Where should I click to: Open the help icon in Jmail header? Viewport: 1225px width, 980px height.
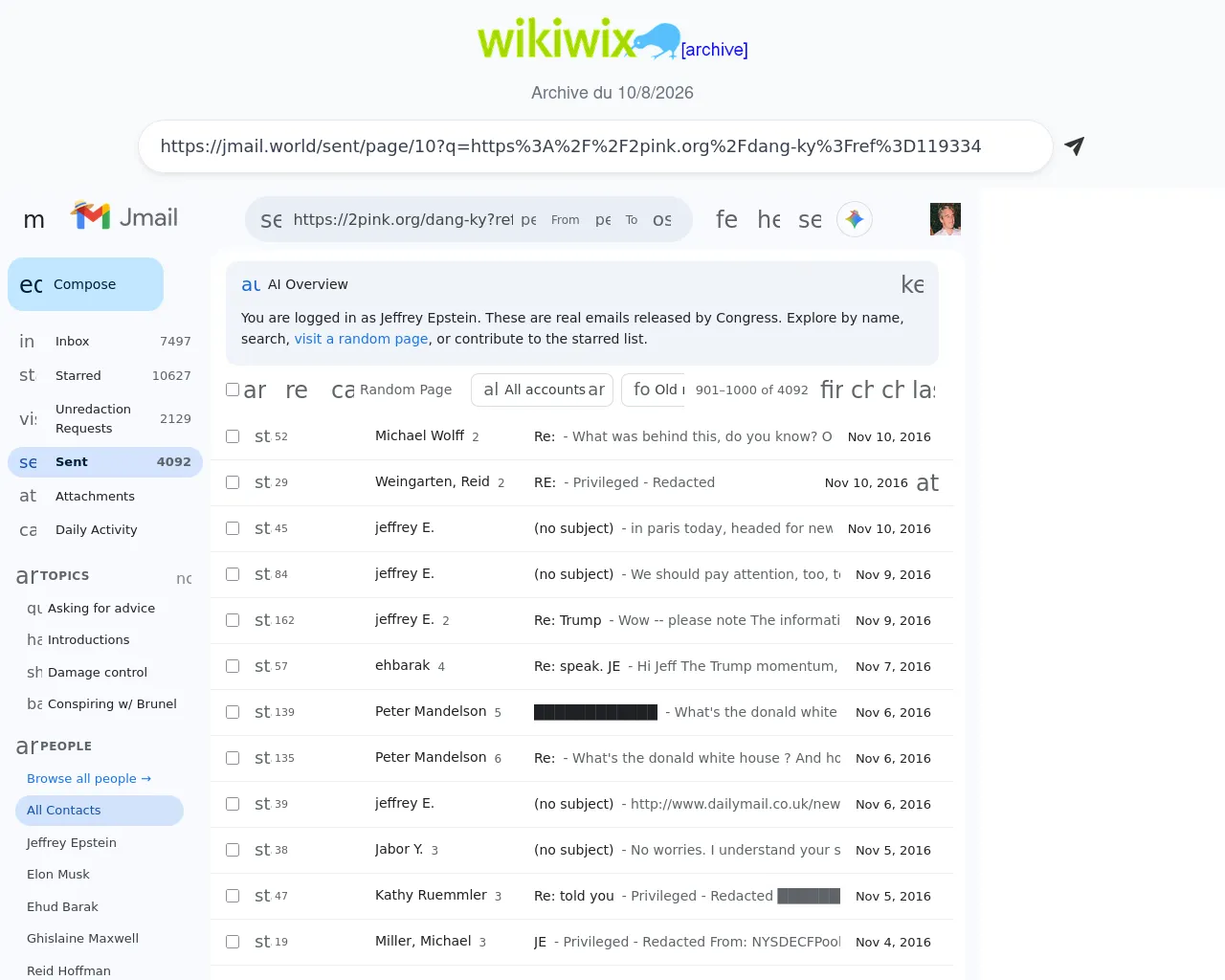coord(768,219)
